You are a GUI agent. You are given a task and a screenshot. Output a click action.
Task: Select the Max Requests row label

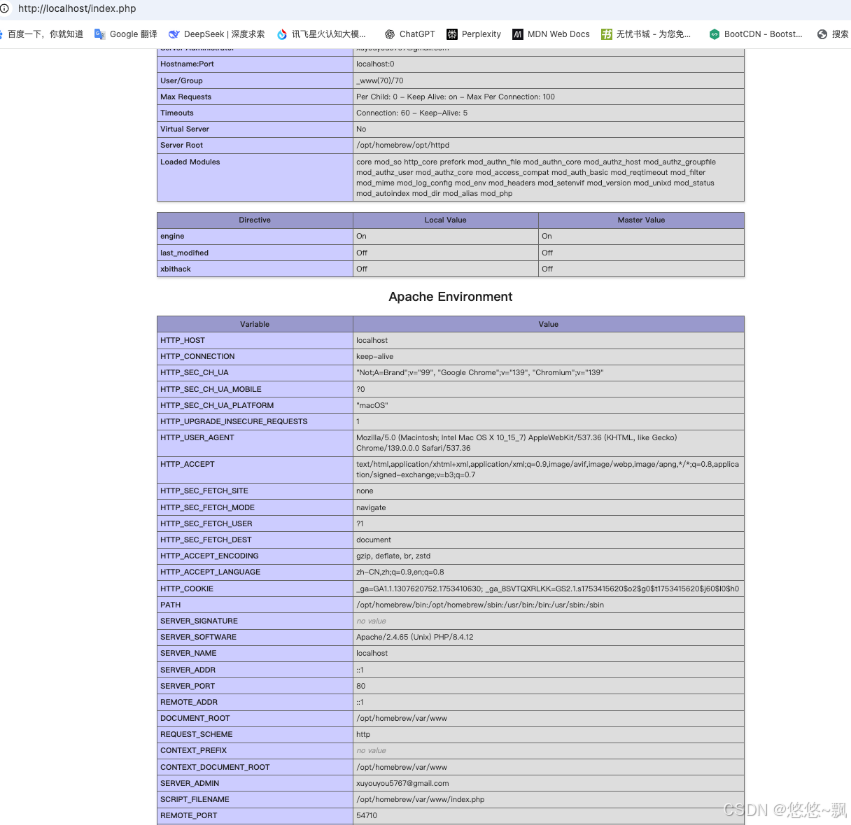[186, 97]
